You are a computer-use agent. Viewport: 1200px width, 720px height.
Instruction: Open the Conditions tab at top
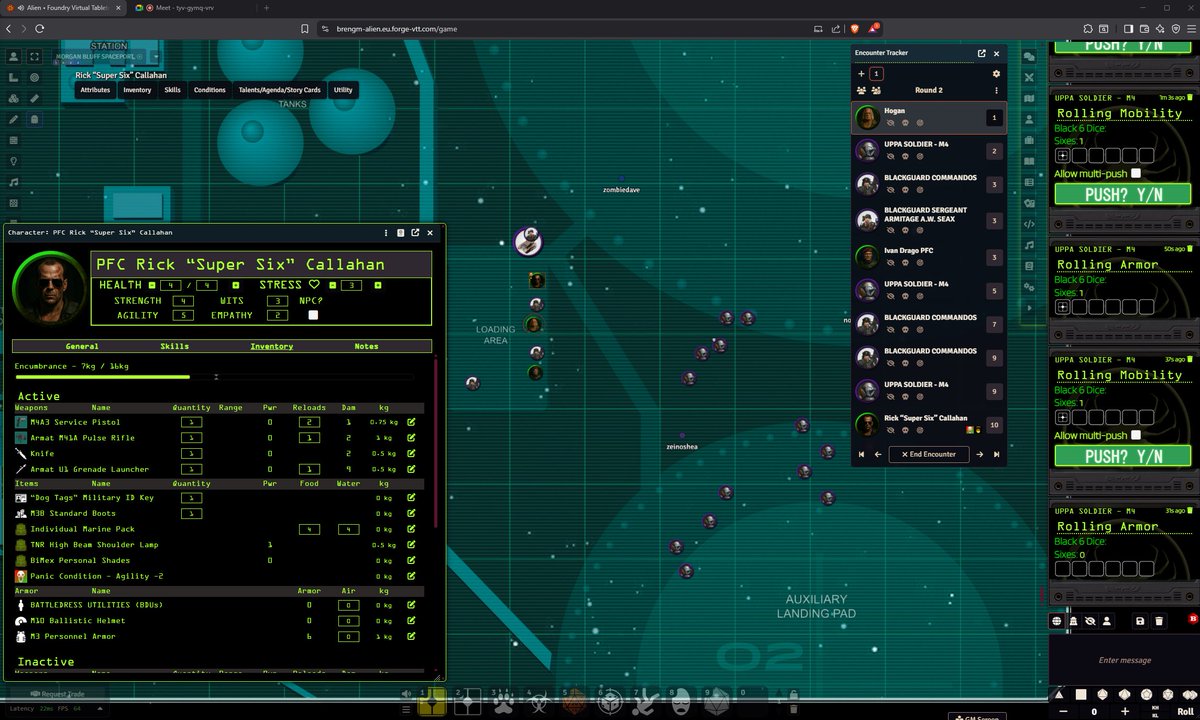(209, 90)
